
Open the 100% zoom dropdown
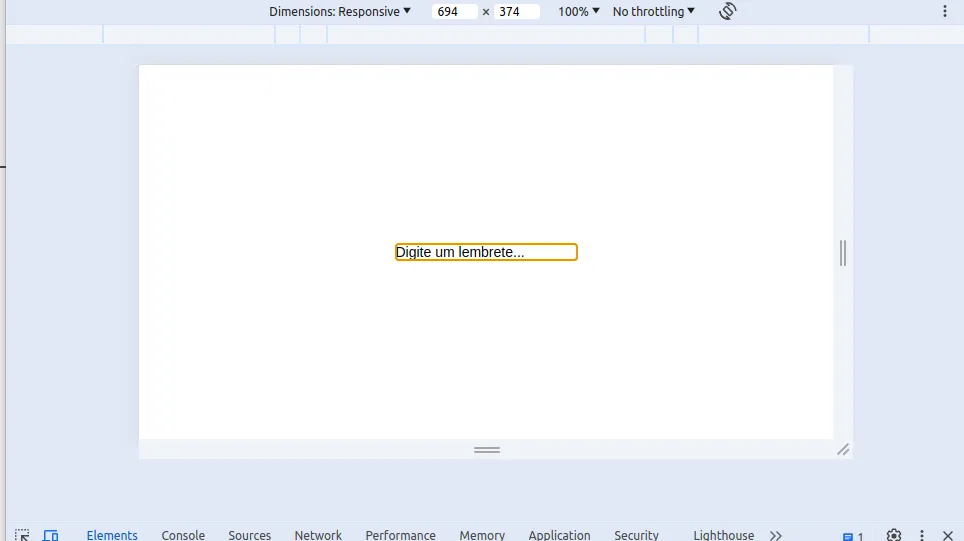click(579, 11)
